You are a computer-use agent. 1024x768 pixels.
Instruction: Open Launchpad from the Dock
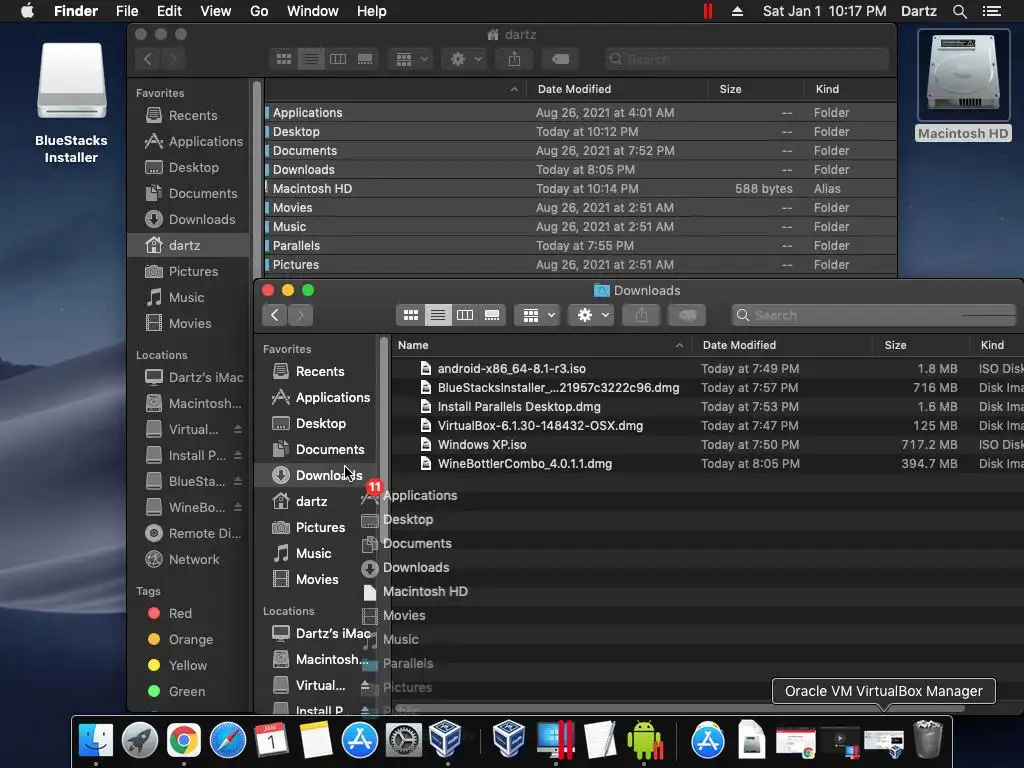140,741
